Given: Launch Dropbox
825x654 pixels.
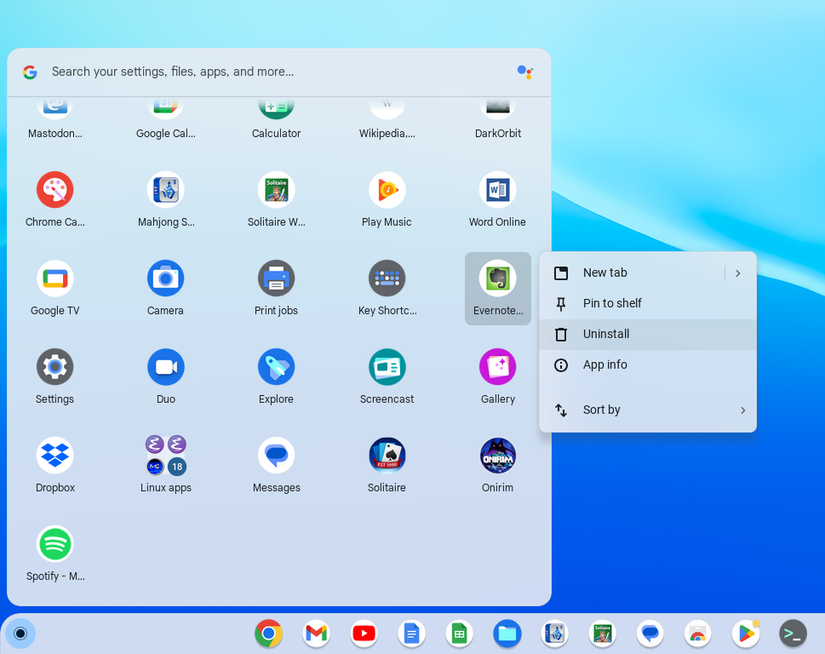Looking at the screenshot, I should [x=54, y=463].
